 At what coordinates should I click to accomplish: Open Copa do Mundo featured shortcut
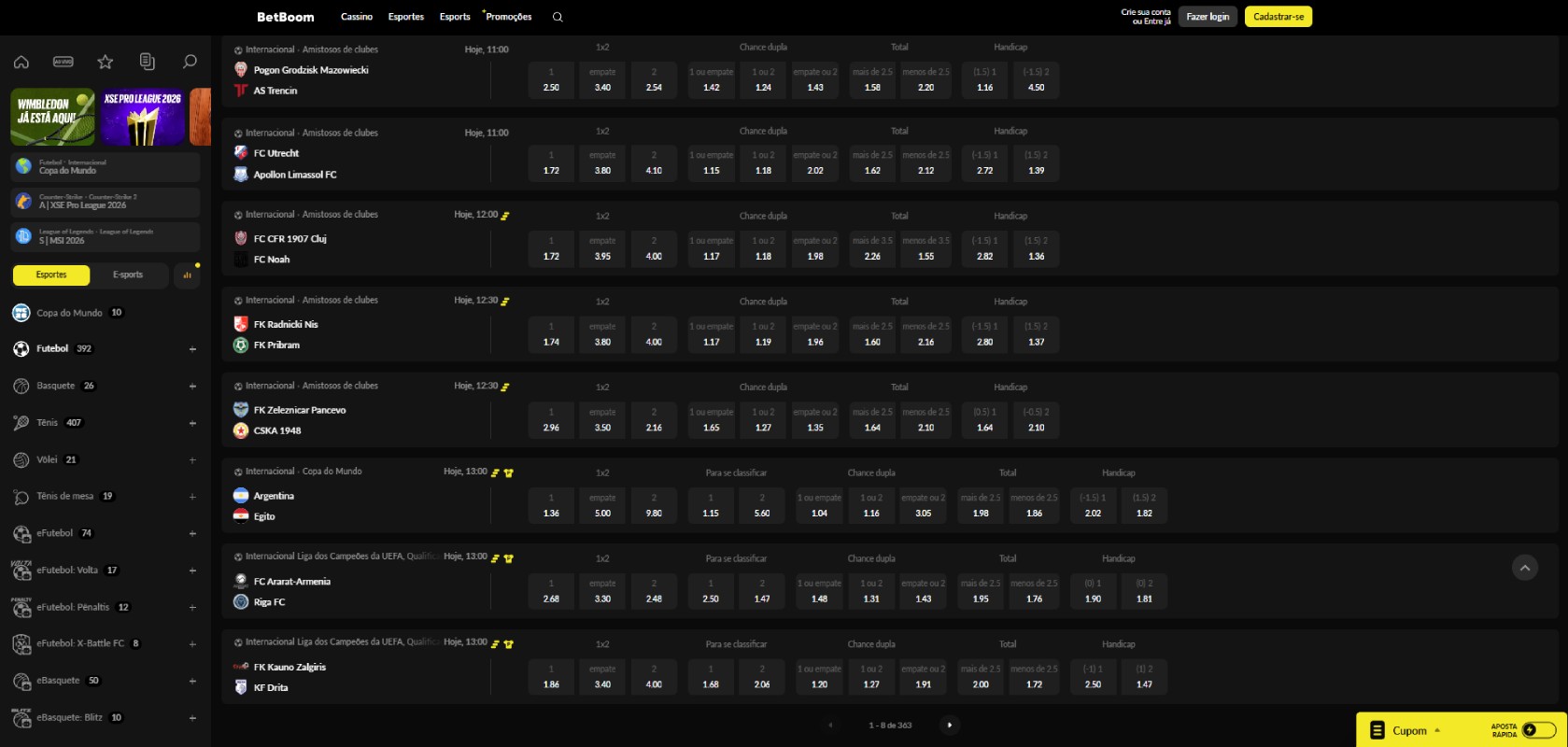pyautogui.click(x=105, y=167)
